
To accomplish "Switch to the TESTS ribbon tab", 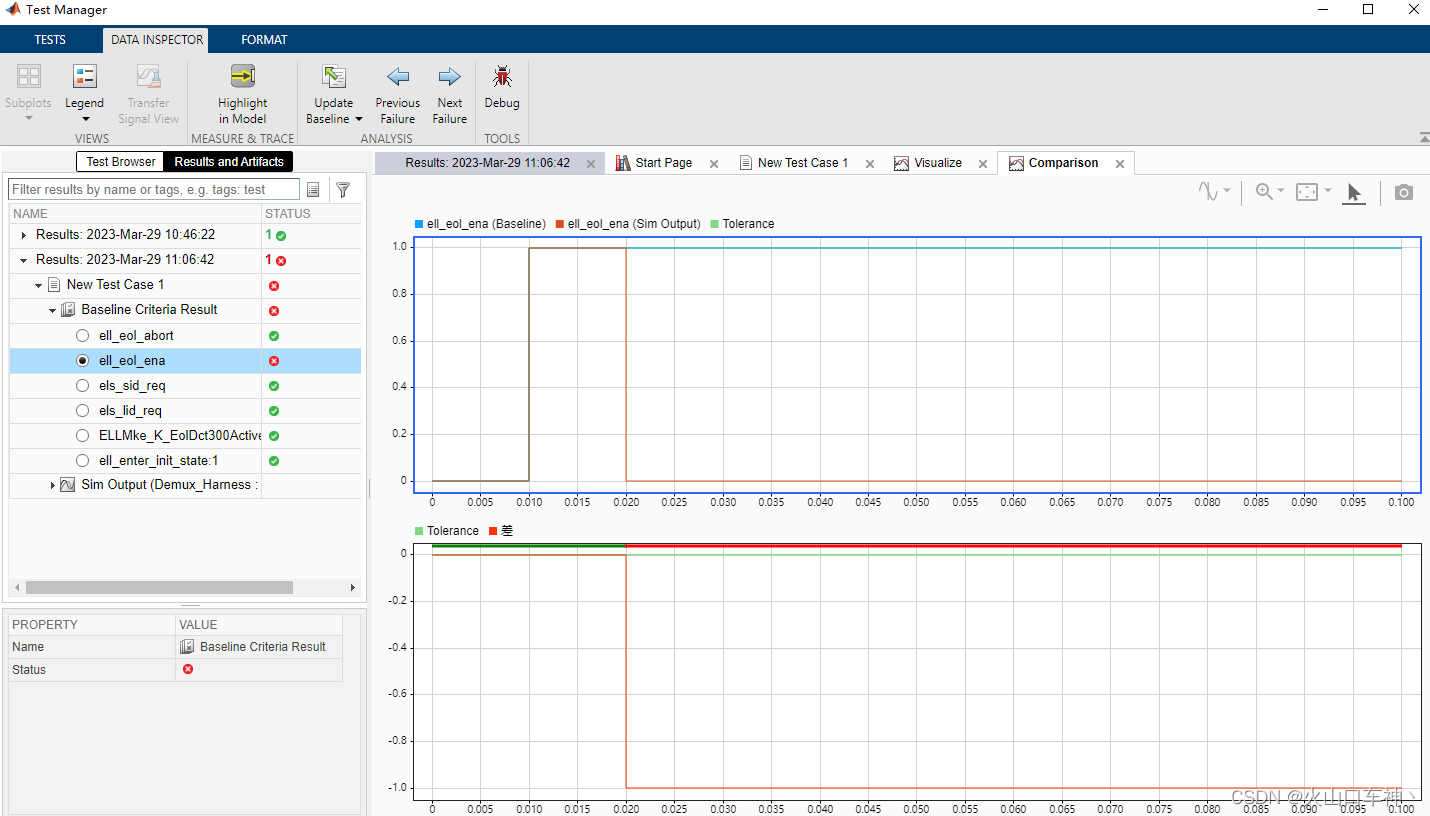I will [x=50, y=40].
